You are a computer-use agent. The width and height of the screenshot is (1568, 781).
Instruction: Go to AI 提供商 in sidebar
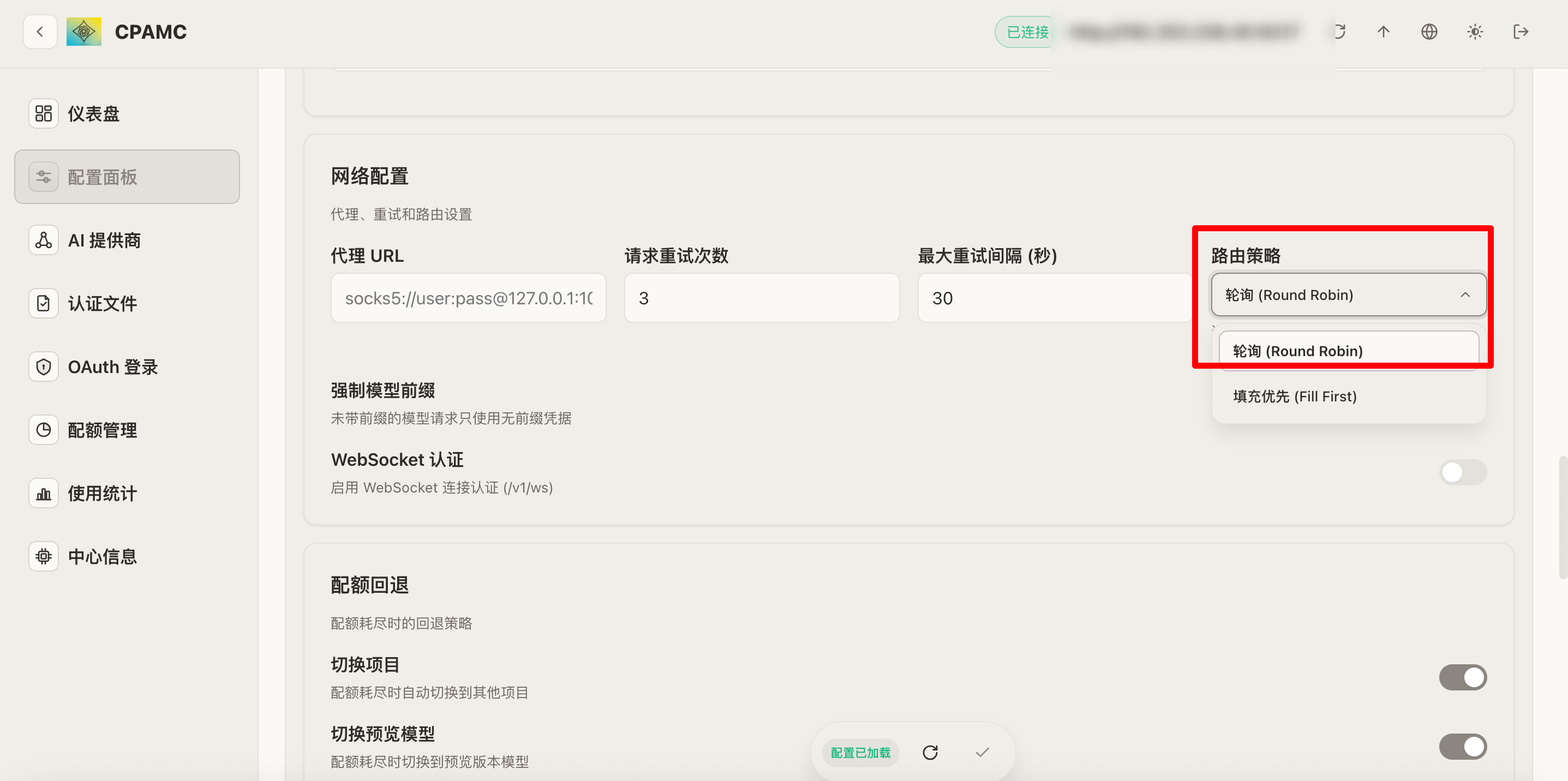[x=104, y=241]
